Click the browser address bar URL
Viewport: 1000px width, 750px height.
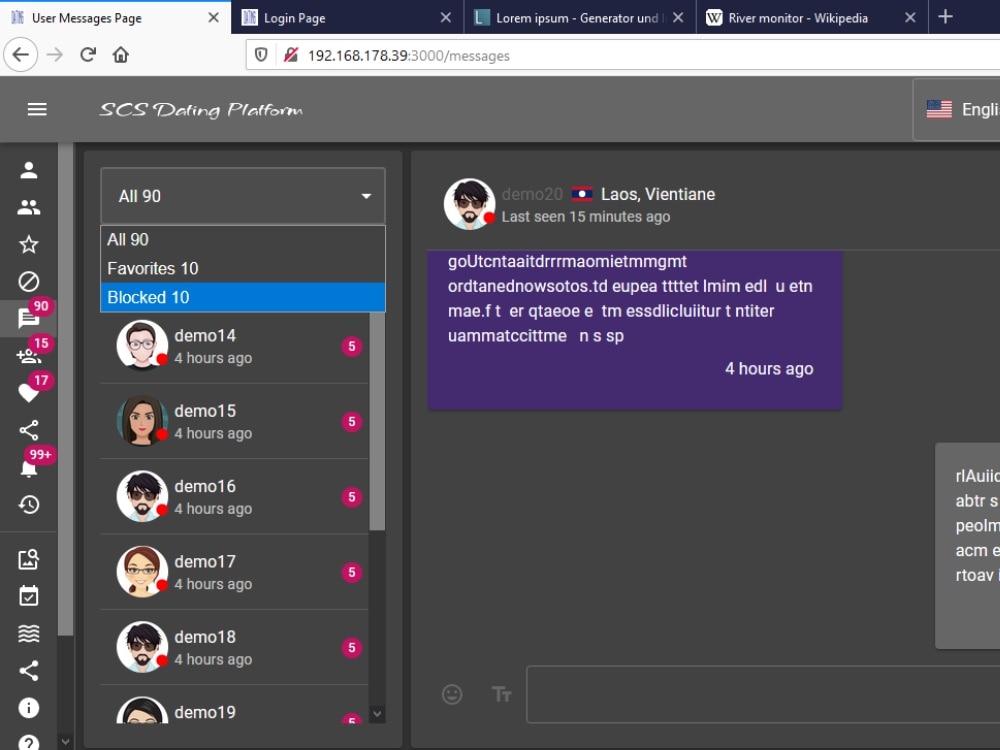(x=409, y=55)
